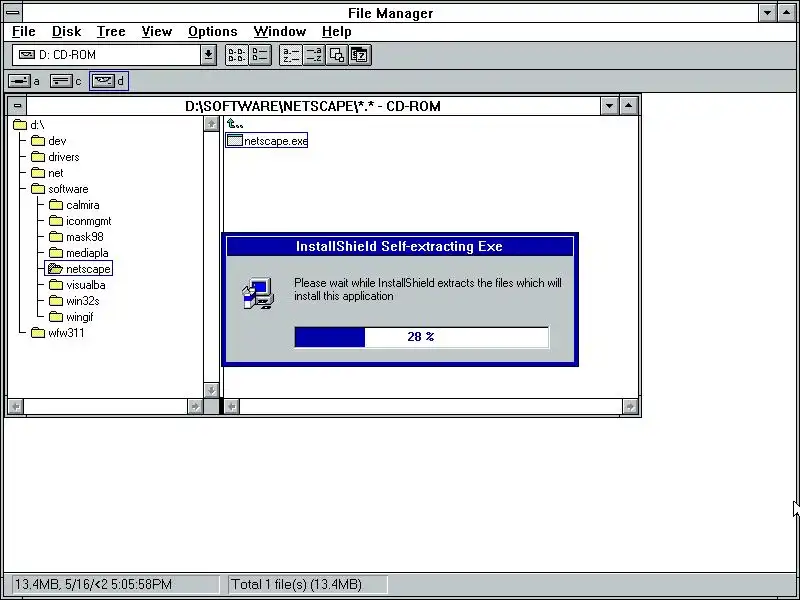Click the view file names only toolbar icon
The image size is (800, 600).
coord(236,55)
